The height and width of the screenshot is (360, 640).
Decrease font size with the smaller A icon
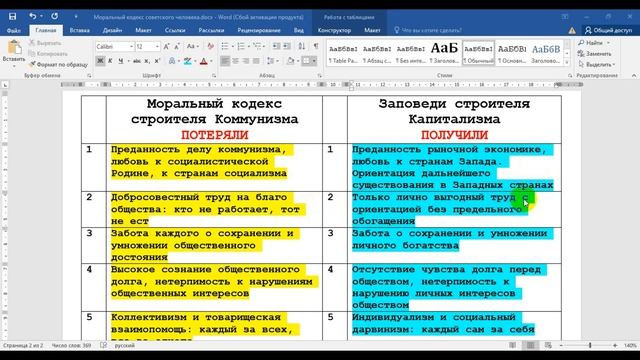pyautogui.click(x=177, y=47)
